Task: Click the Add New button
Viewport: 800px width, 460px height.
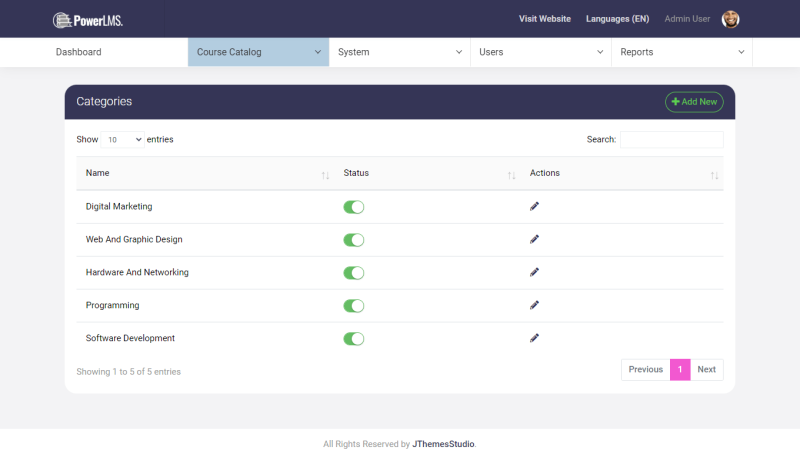Action: 694,102
